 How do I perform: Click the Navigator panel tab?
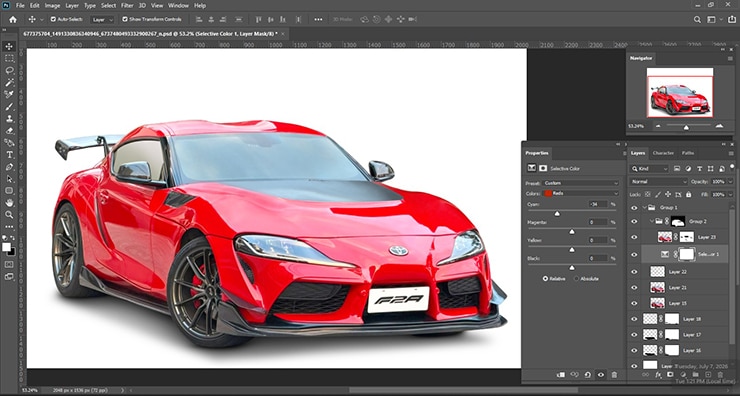coord(641,58)
